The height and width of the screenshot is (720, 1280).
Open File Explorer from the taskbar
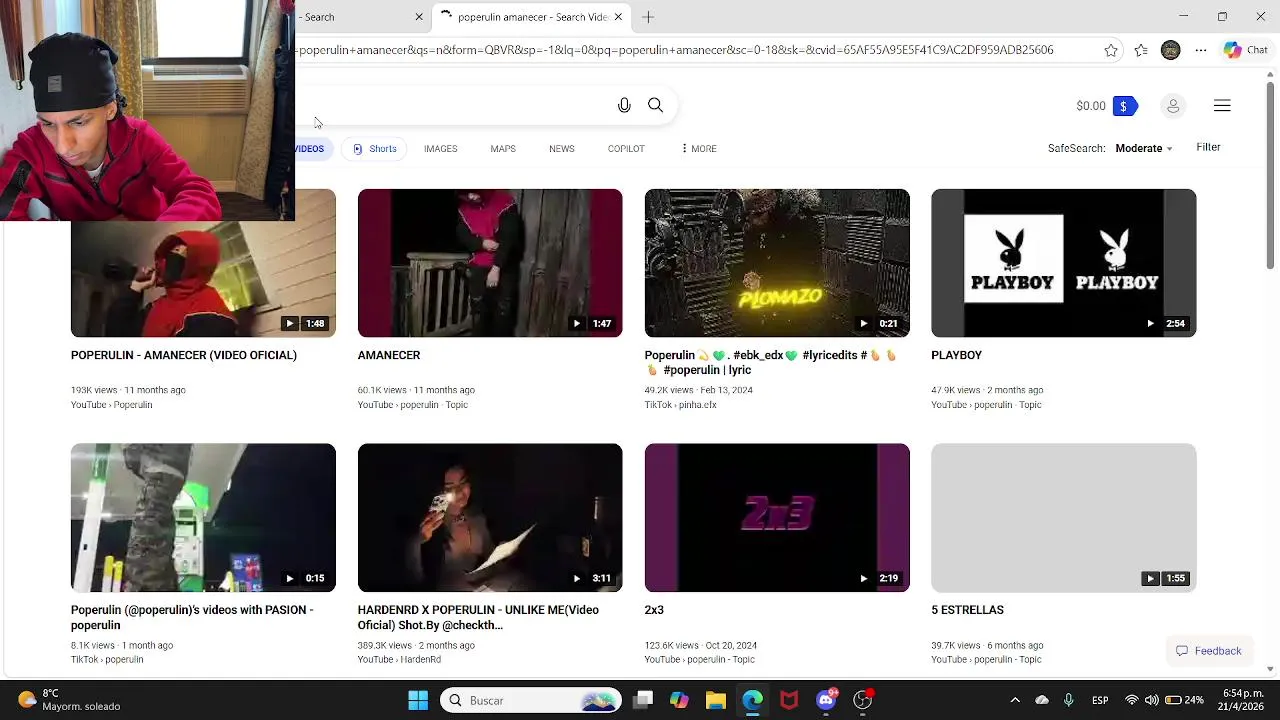pos(715,700)
